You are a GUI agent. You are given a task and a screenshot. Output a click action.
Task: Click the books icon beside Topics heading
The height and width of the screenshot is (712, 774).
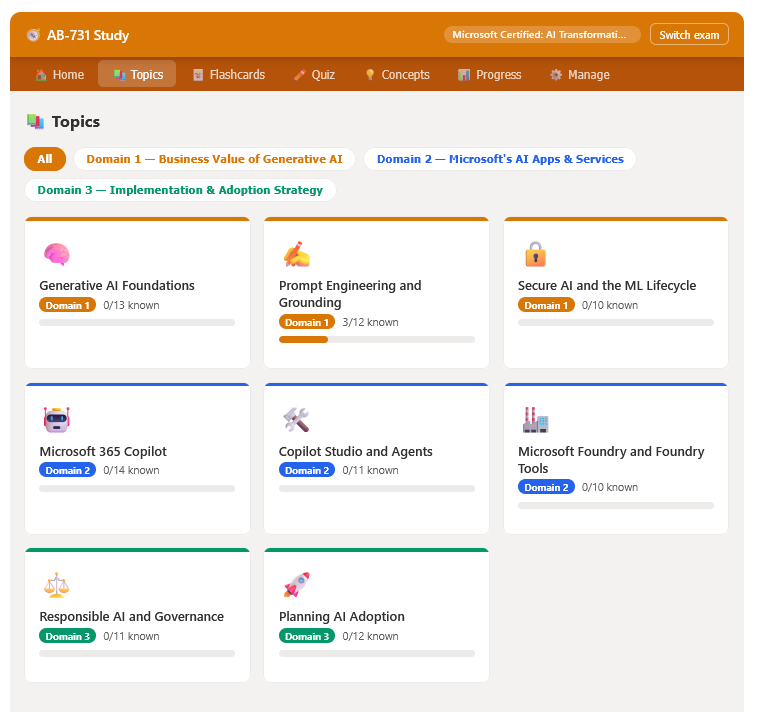(x=36, y=121)
